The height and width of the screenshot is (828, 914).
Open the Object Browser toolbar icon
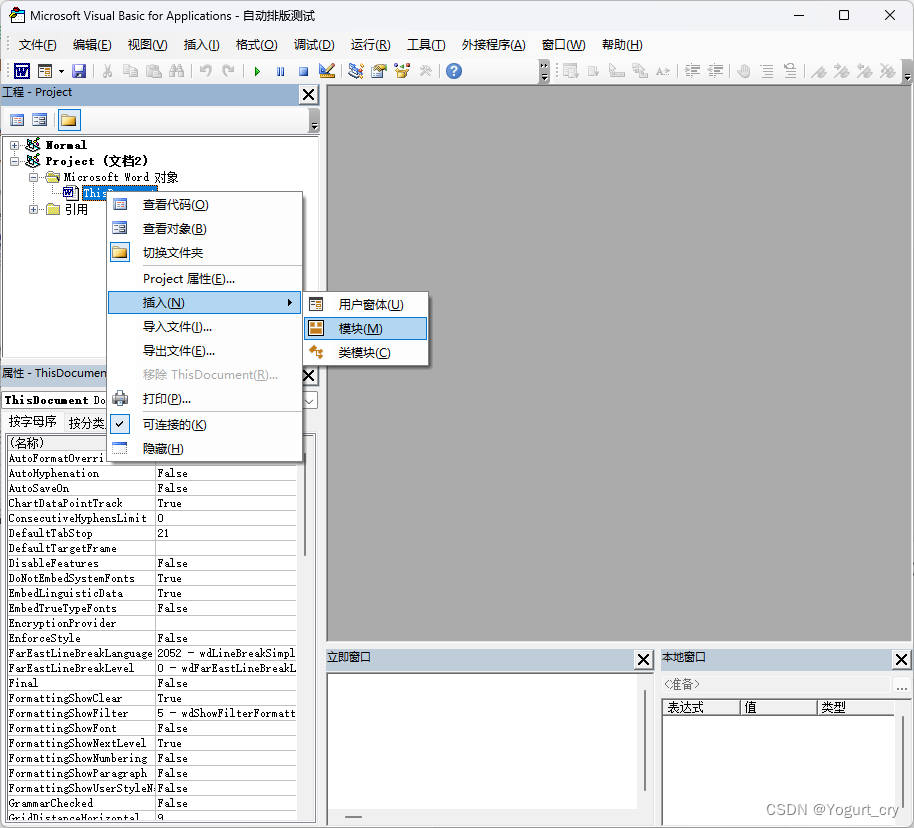click(402, 71)
